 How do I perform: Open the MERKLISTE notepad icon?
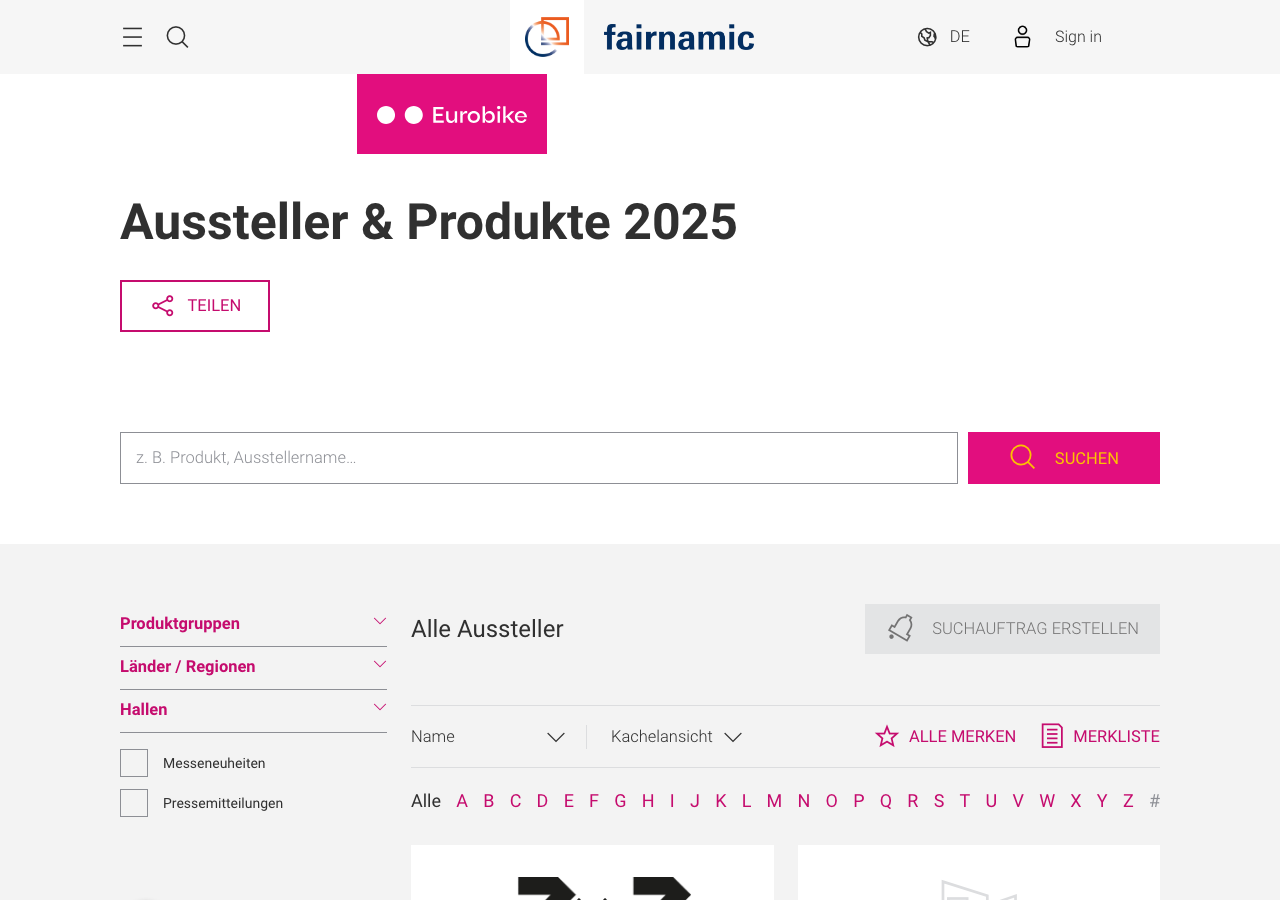click(1050, 734)
